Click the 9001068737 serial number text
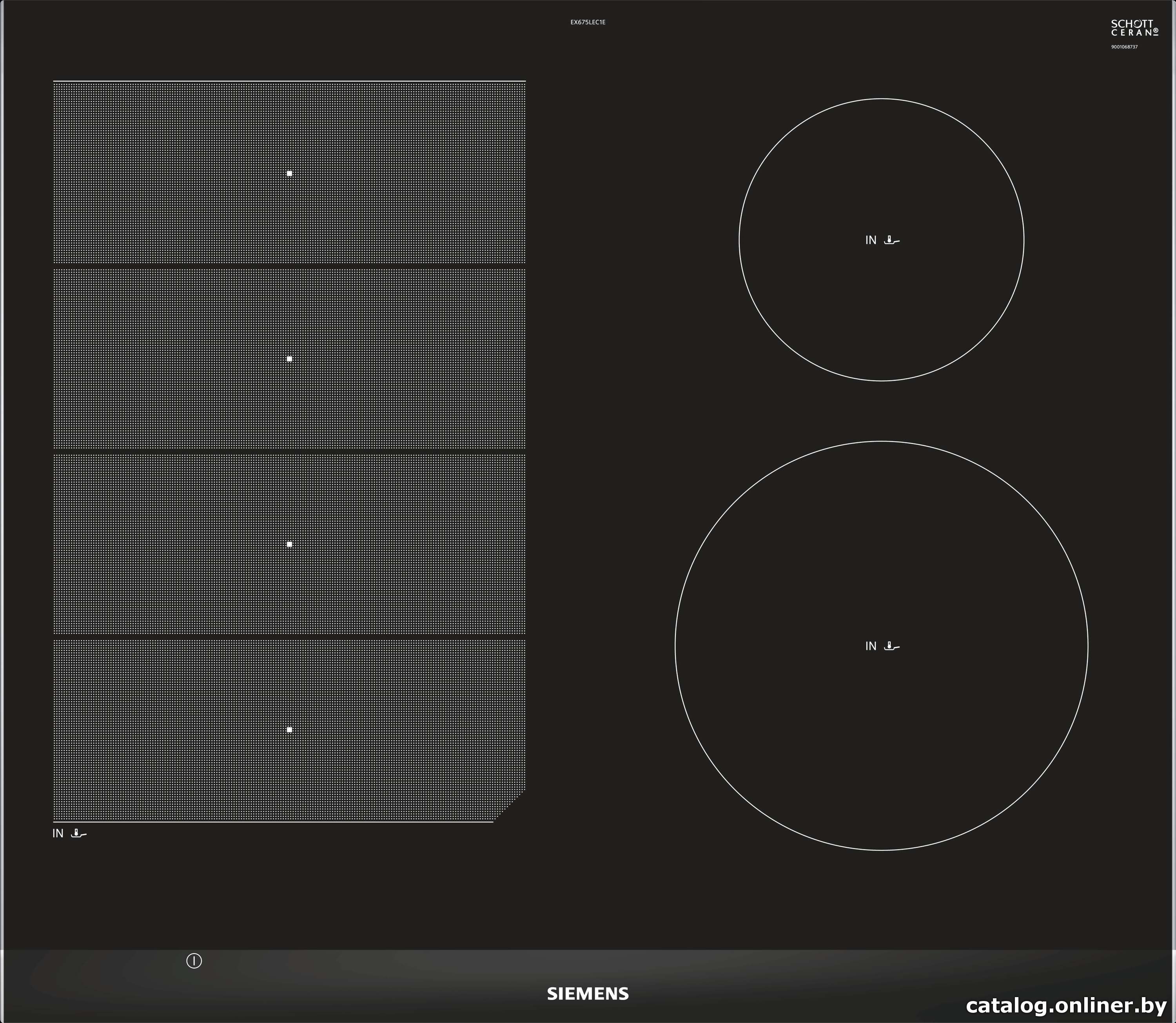This screenshot has height=1023, width=1176. [x=1124, y=47]
